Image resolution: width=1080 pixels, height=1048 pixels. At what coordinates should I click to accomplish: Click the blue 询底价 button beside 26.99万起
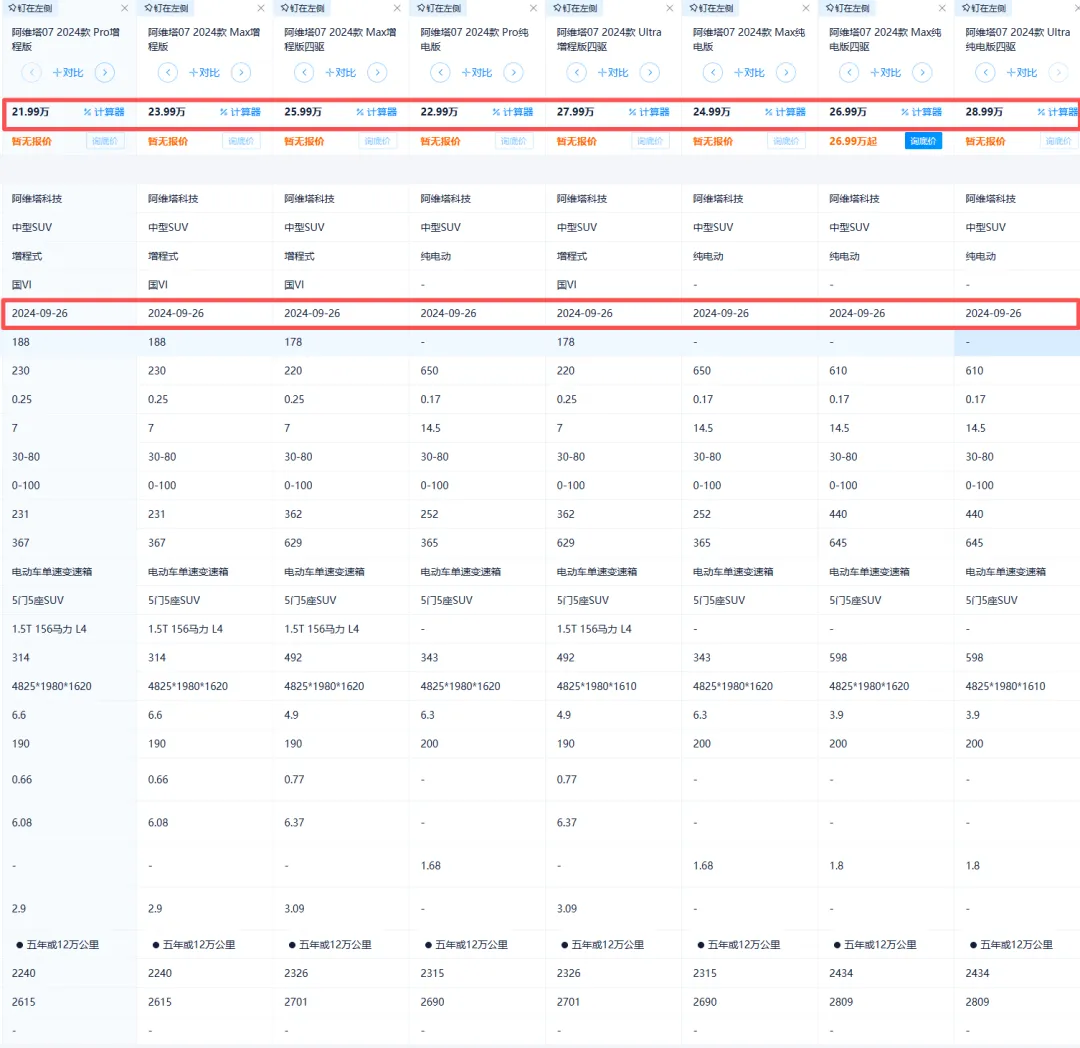(x=923, y=141)
